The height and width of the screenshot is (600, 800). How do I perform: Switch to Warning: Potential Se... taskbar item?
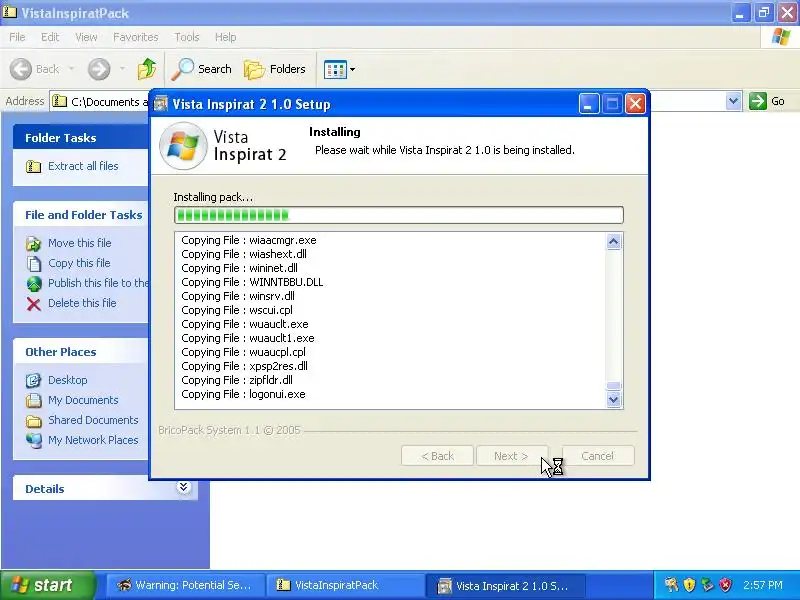(x=185, y=585)
